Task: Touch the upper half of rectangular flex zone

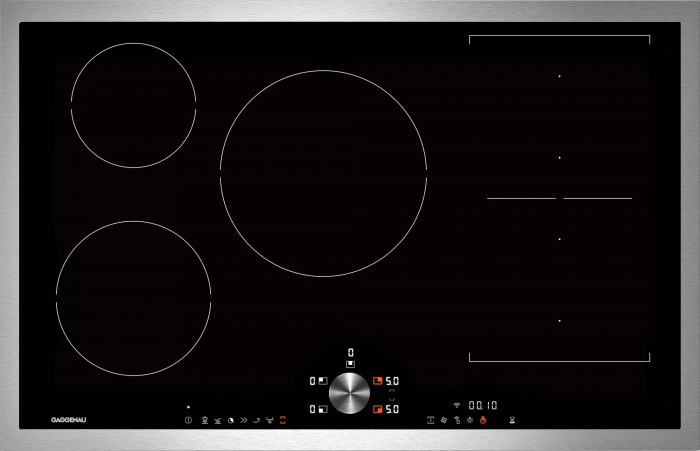Action: [559, 117]
